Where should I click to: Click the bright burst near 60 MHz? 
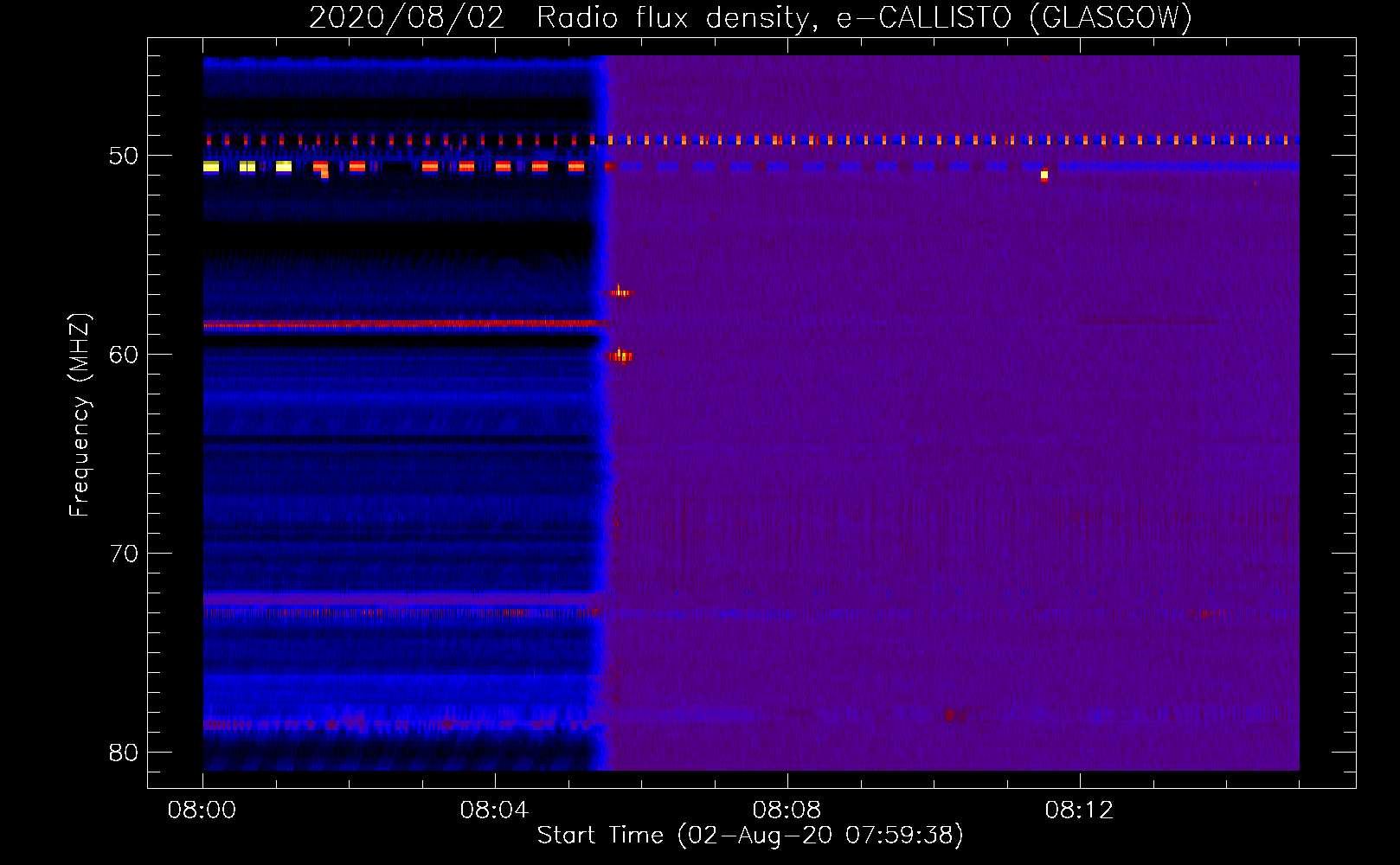[620, 356]
